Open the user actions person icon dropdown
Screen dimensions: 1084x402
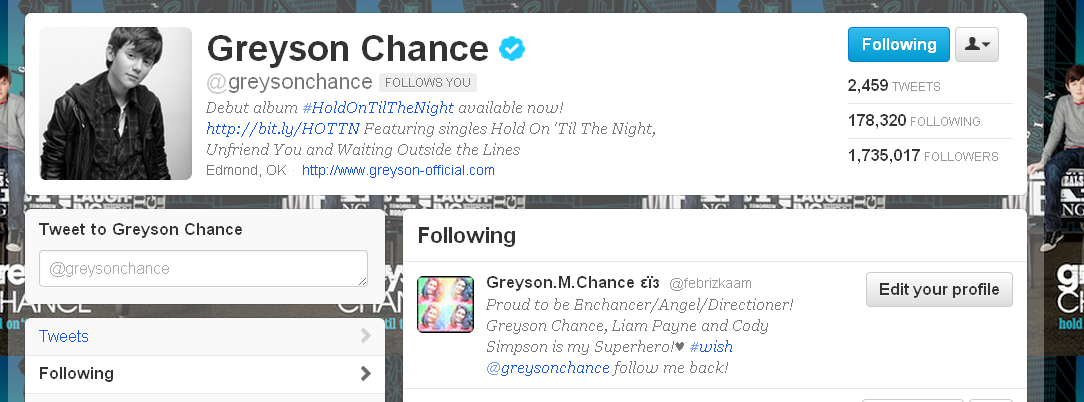[977, 44]
